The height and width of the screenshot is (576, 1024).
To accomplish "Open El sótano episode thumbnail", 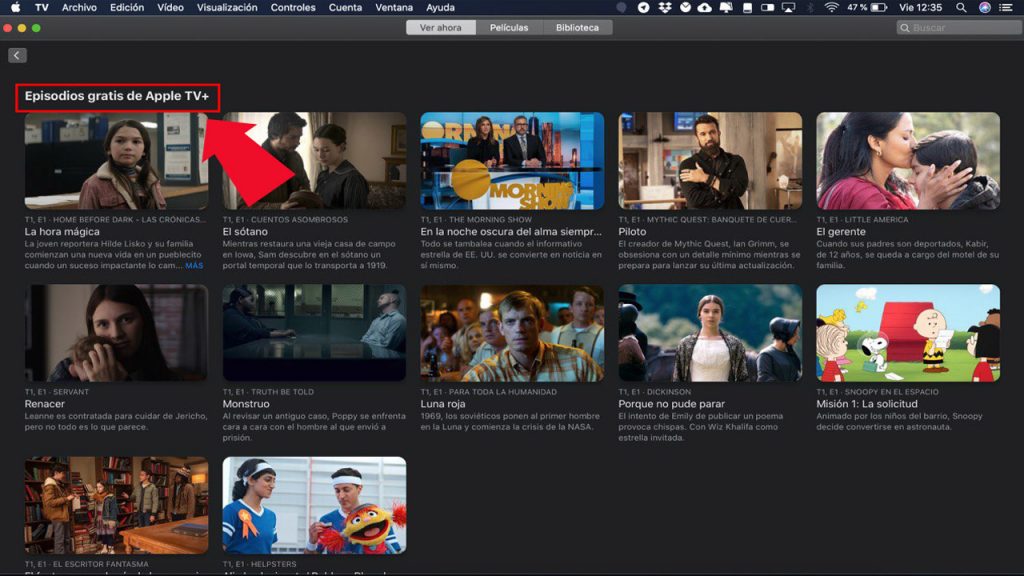I will 314,161.
